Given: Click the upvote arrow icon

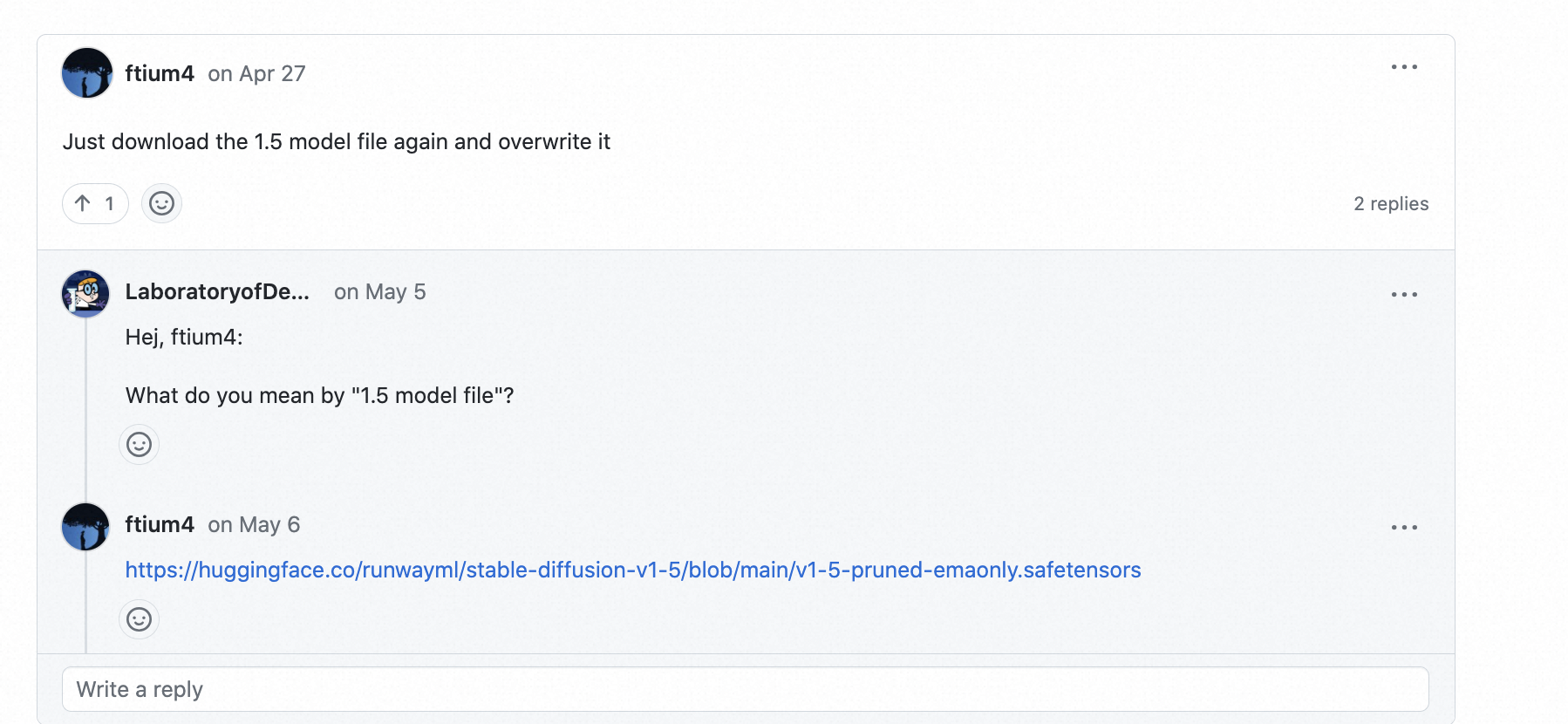Looking at the screenshot, I should pos(83,204).
